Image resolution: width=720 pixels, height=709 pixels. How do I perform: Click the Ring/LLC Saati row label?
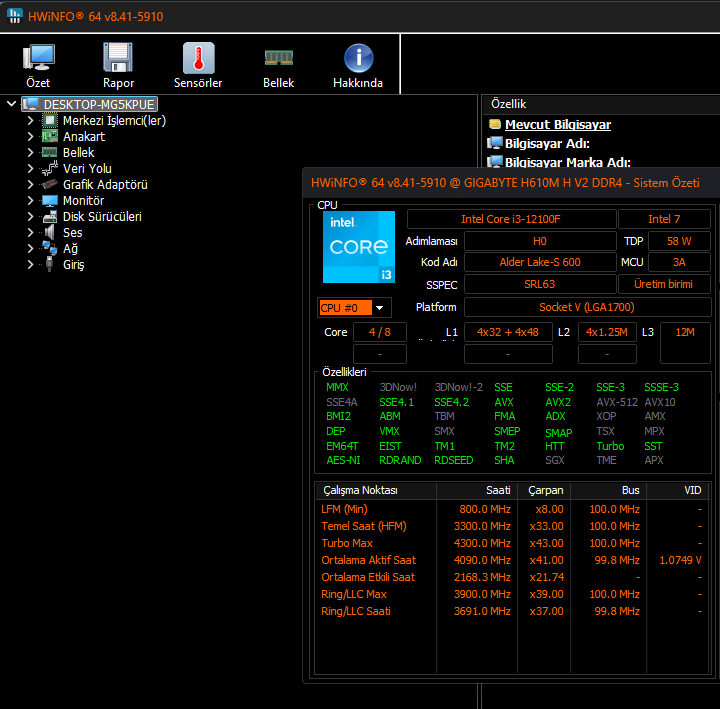click(x=356, y=611)
